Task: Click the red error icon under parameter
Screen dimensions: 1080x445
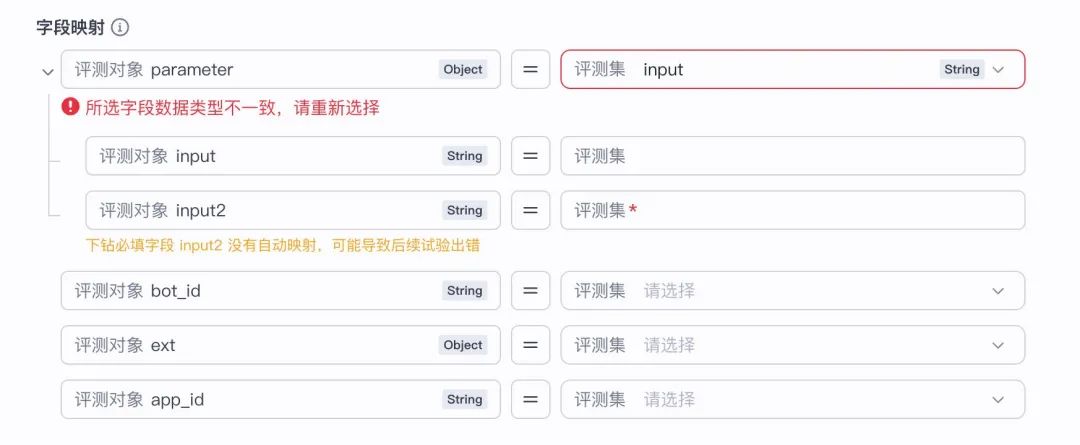Action: click(70, 107)
